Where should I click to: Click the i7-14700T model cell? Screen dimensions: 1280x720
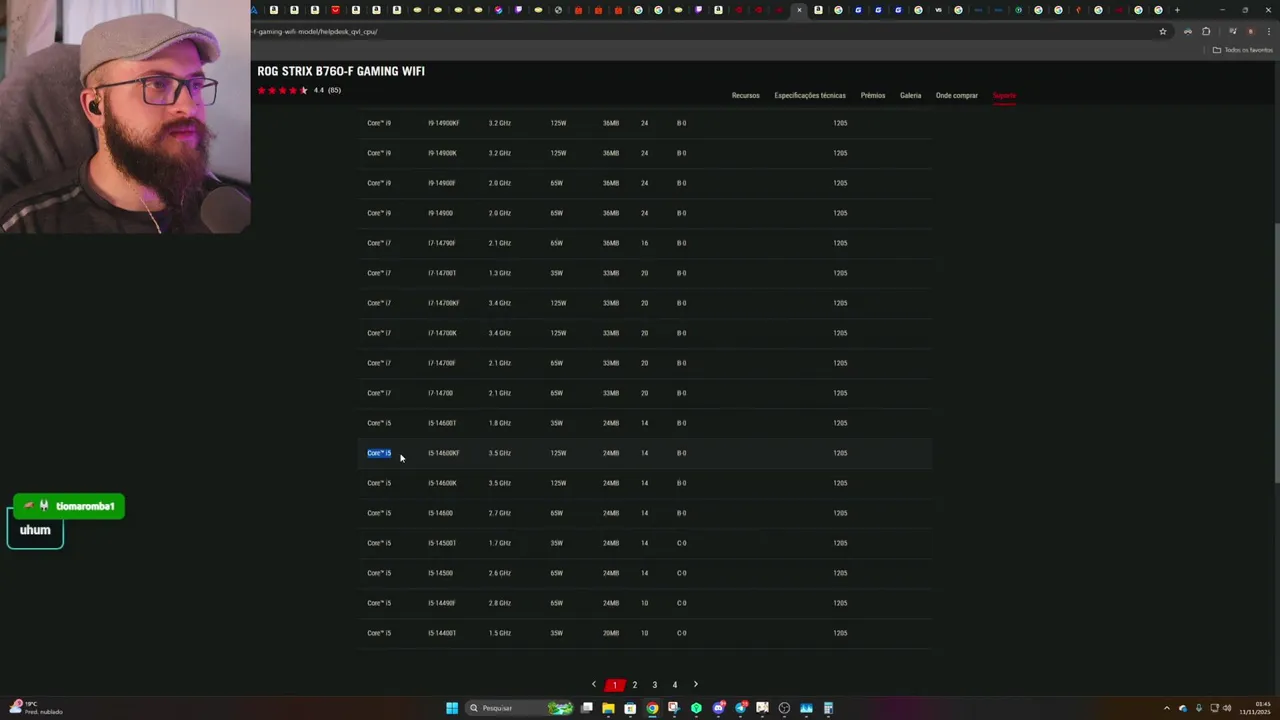[442, 273]
